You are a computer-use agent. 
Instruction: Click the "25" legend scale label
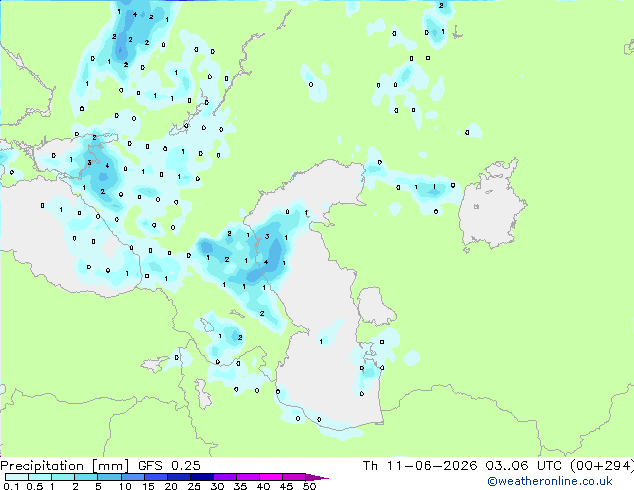(194, 486)
